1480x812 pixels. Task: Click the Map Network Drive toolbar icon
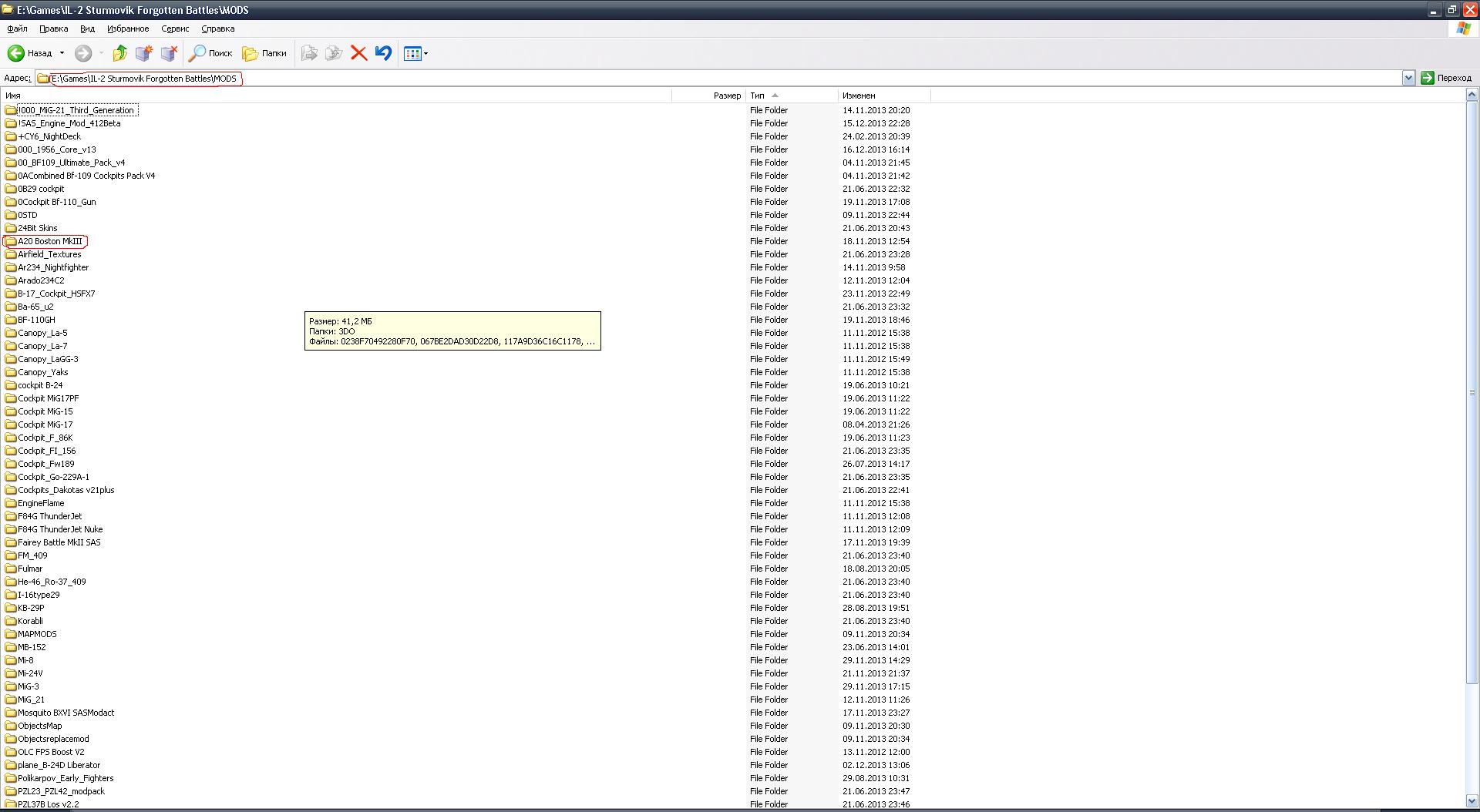(144, 53)
